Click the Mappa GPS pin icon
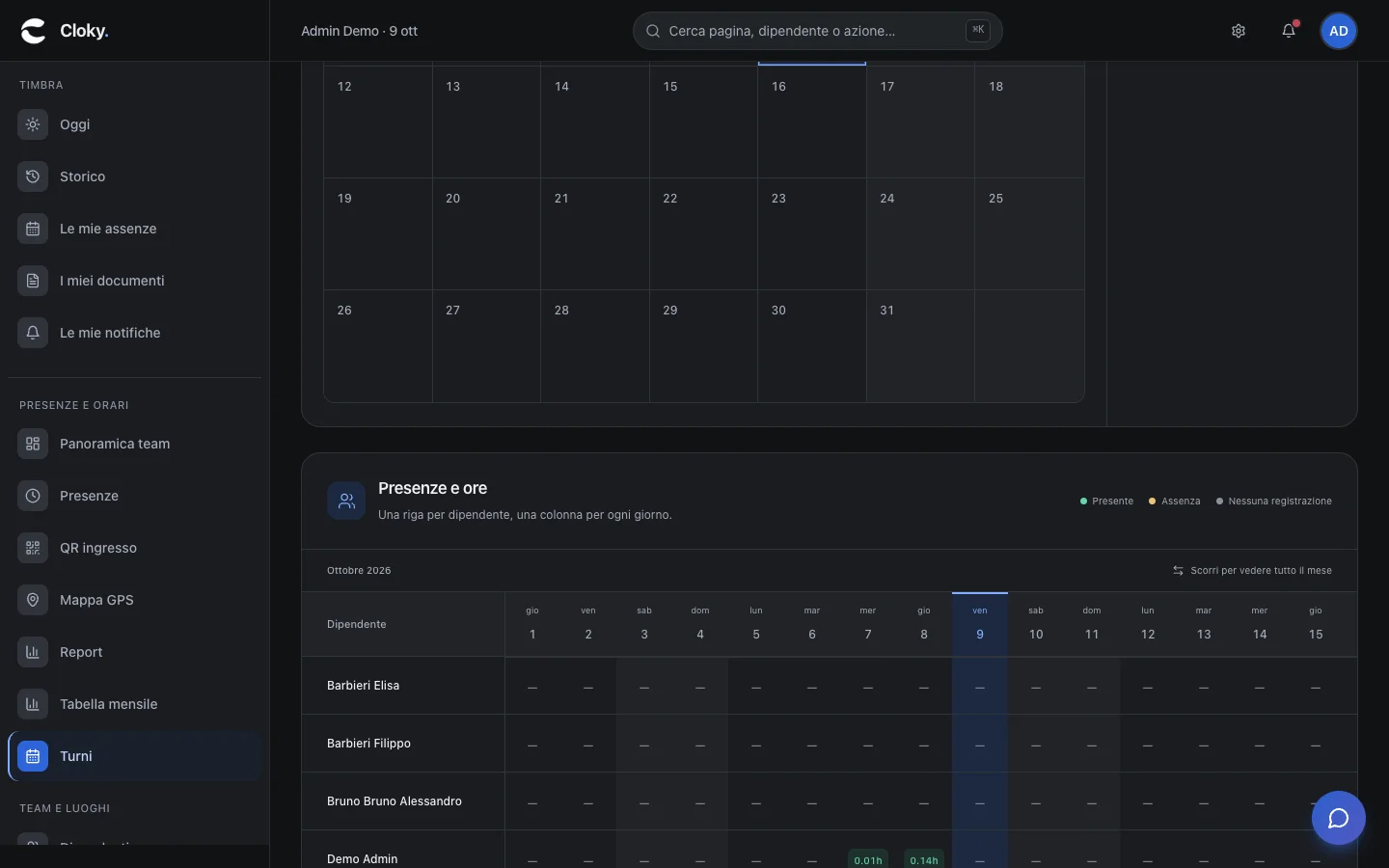Image resolution: width=1389 pixels, height=868 pixels. [x=33, y=600]
